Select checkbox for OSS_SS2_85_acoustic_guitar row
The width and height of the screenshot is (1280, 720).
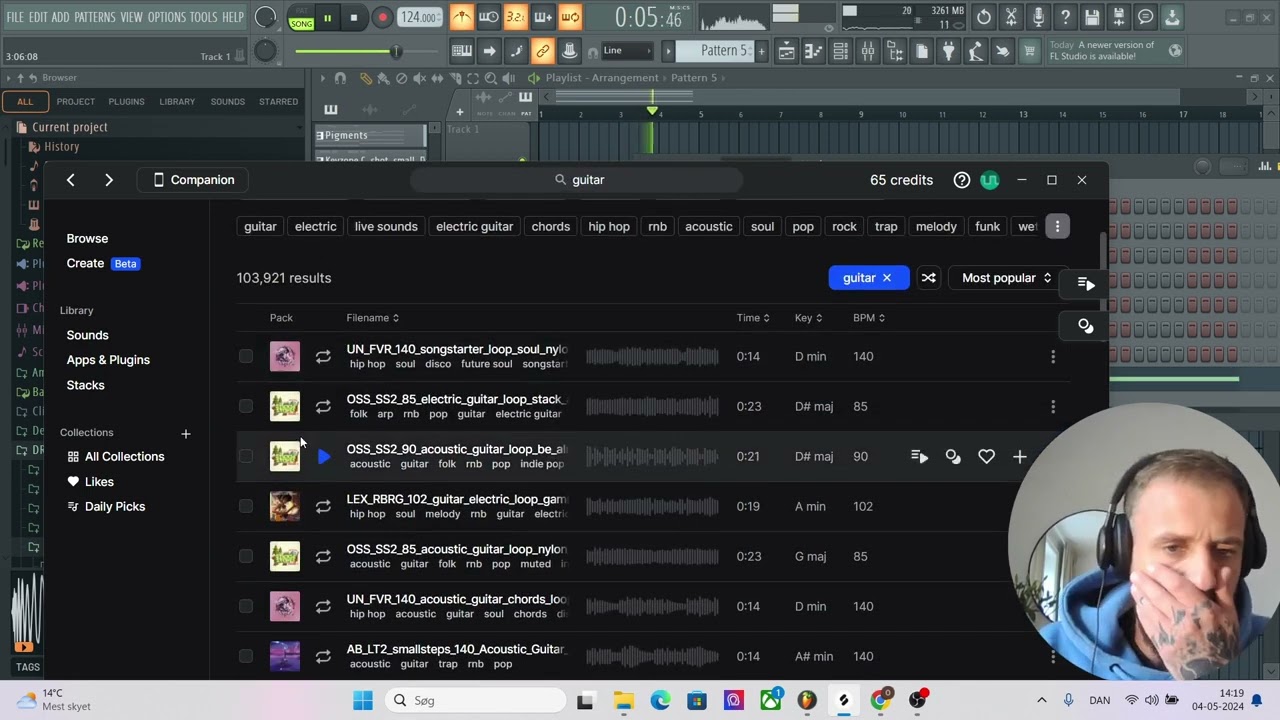(x=246, y=556)
